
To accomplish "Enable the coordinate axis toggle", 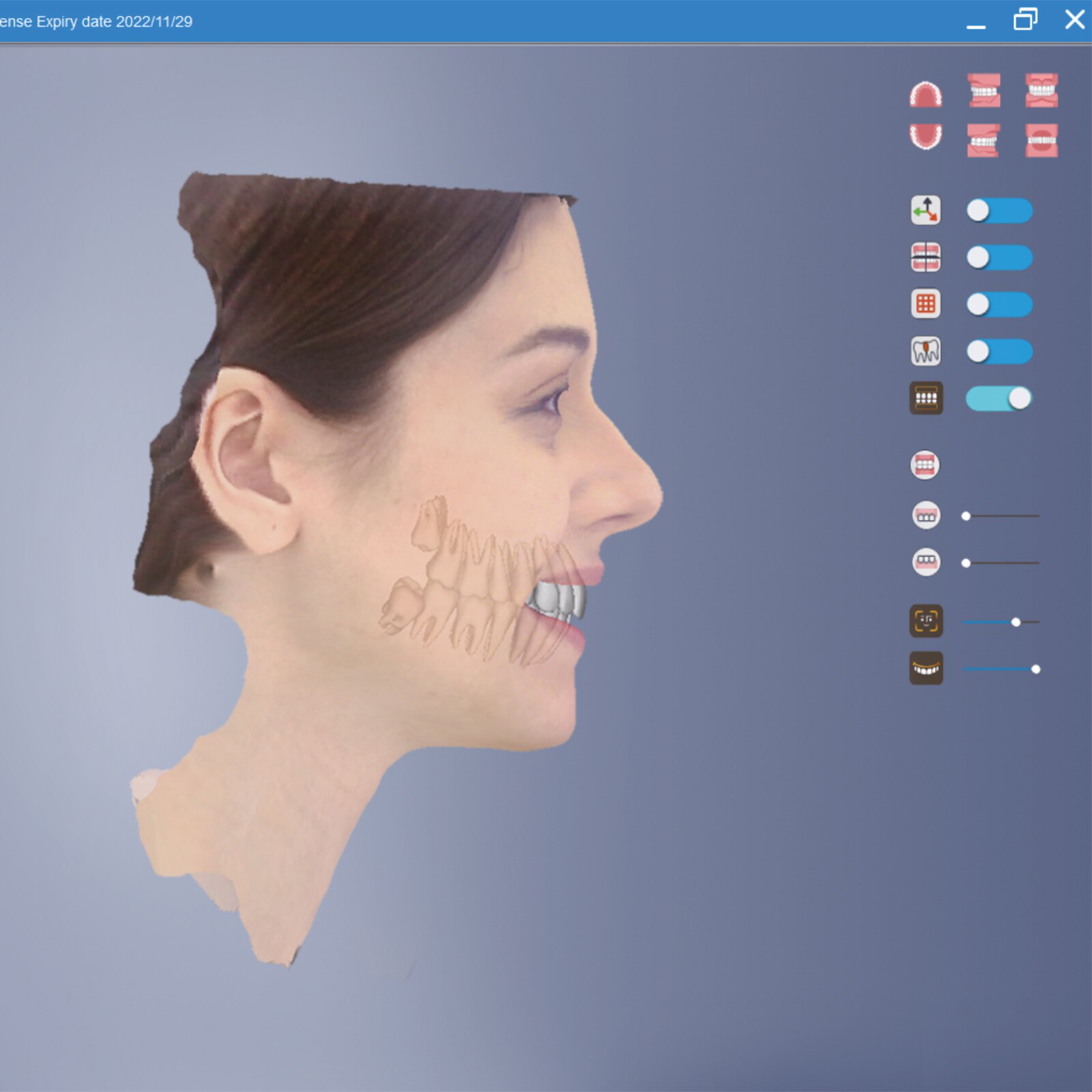I will (999, 211).
